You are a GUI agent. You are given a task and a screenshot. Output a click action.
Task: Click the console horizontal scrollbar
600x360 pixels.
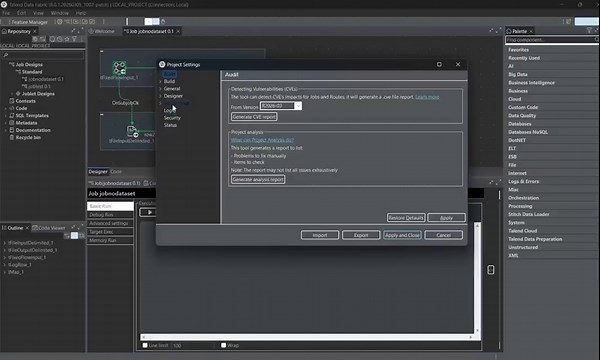[307, 337]
